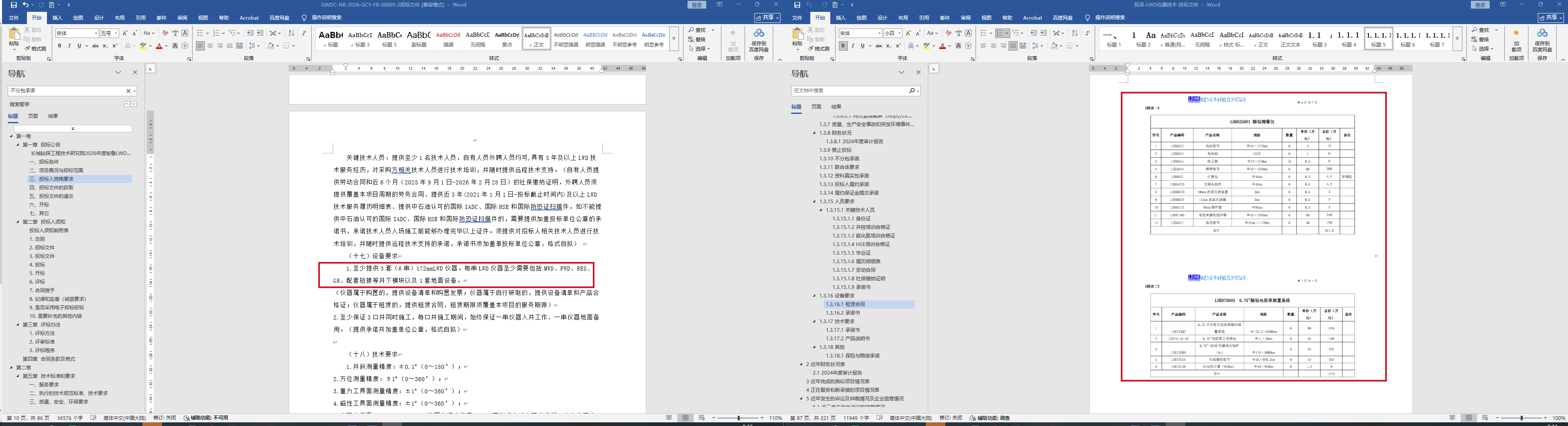1568x426 pixels.
Task: Select left alignment in right Word window
Action: pyautogui.click(x=984, y=46)
